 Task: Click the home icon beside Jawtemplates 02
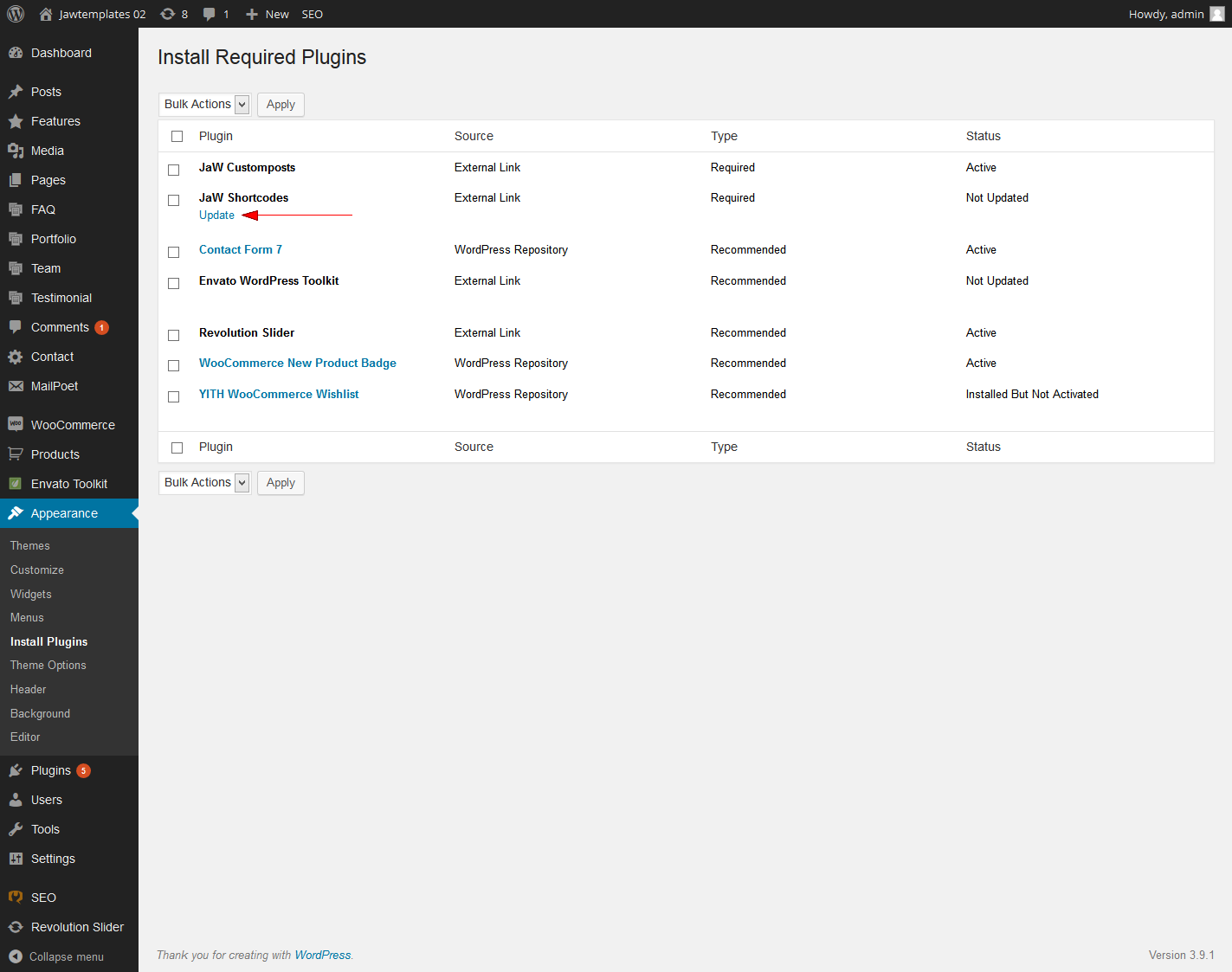pyautogui.click(x=46, y=14)
